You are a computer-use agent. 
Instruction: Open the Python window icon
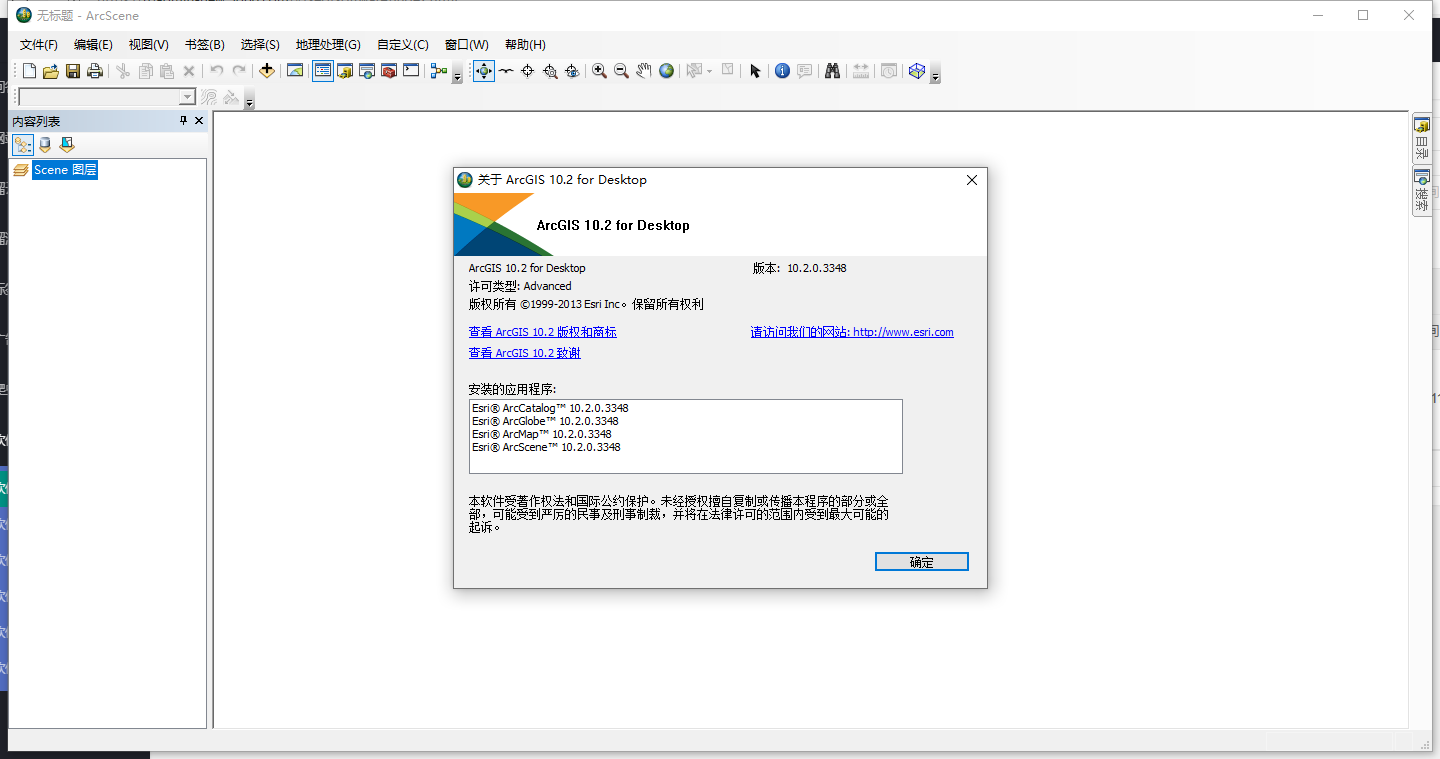(x=411, y=71)
